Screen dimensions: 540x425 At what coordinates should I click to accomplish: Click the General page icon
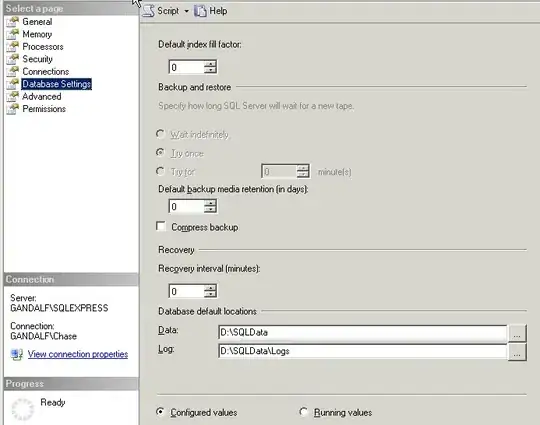[13, 22]
